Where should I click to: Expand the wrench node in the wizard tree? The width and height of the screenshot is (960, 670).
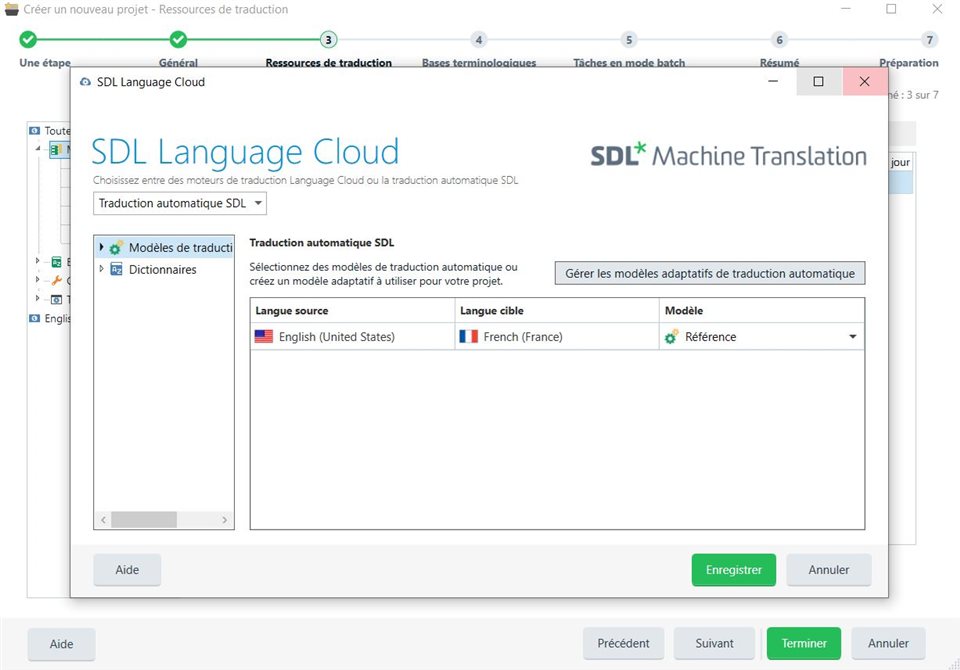tap(37, 280)
